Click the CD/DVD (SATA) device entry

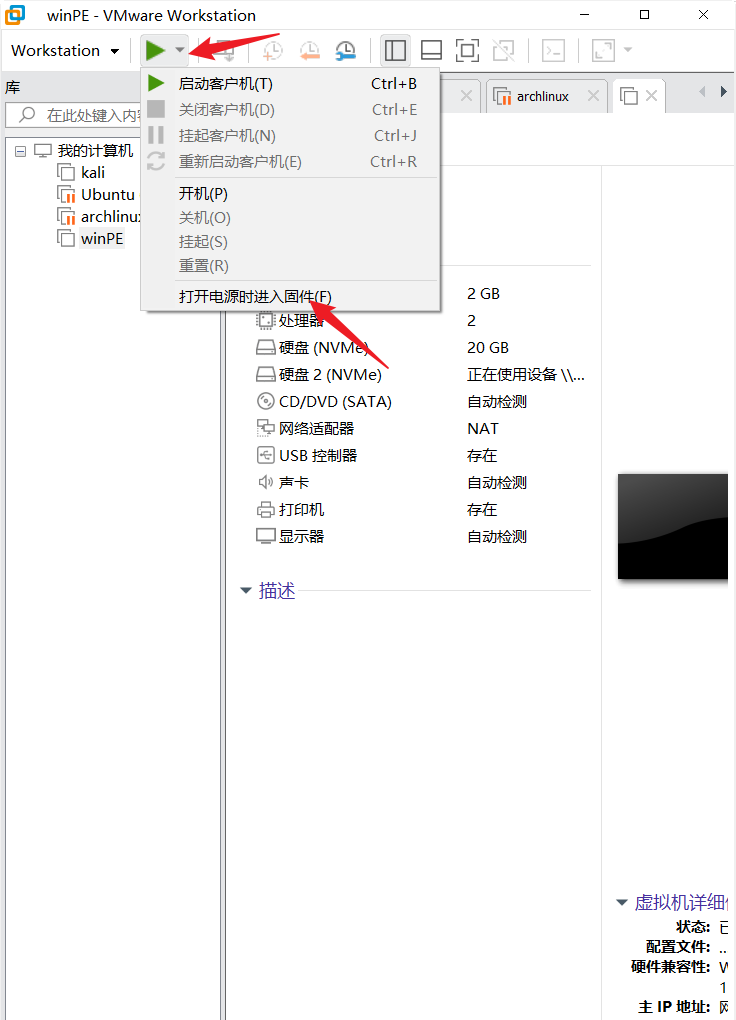tap(335, 402)
